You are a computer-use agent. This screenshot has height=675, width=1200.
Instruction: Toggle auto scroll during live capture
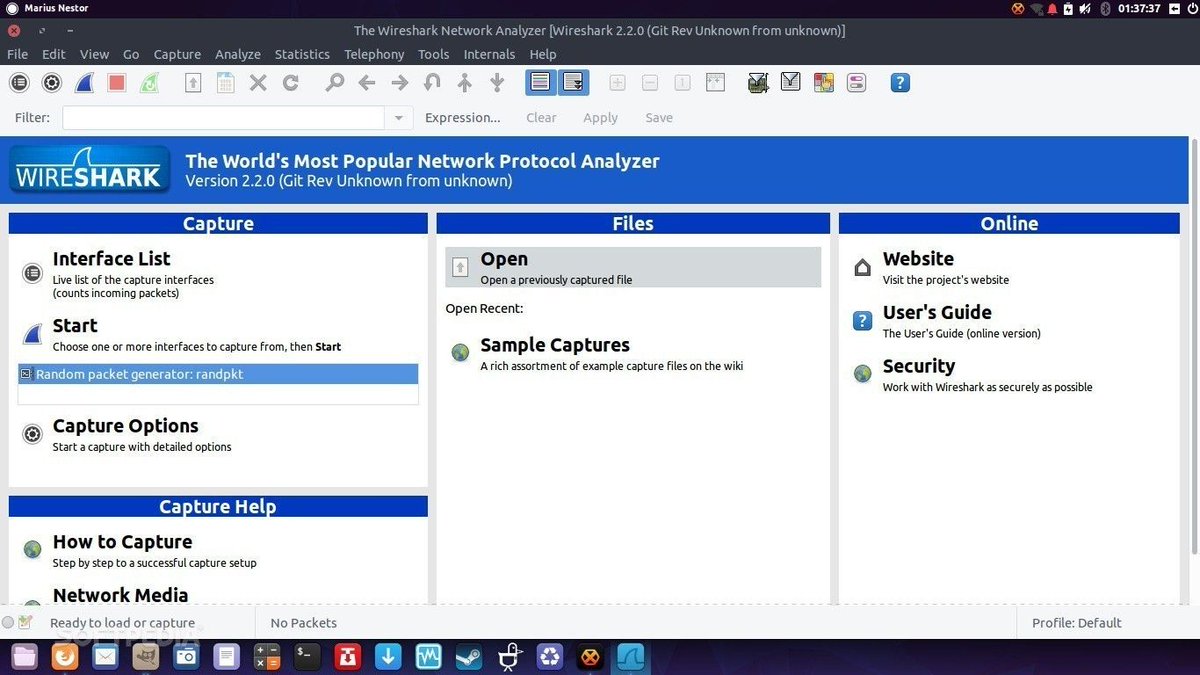573,83
